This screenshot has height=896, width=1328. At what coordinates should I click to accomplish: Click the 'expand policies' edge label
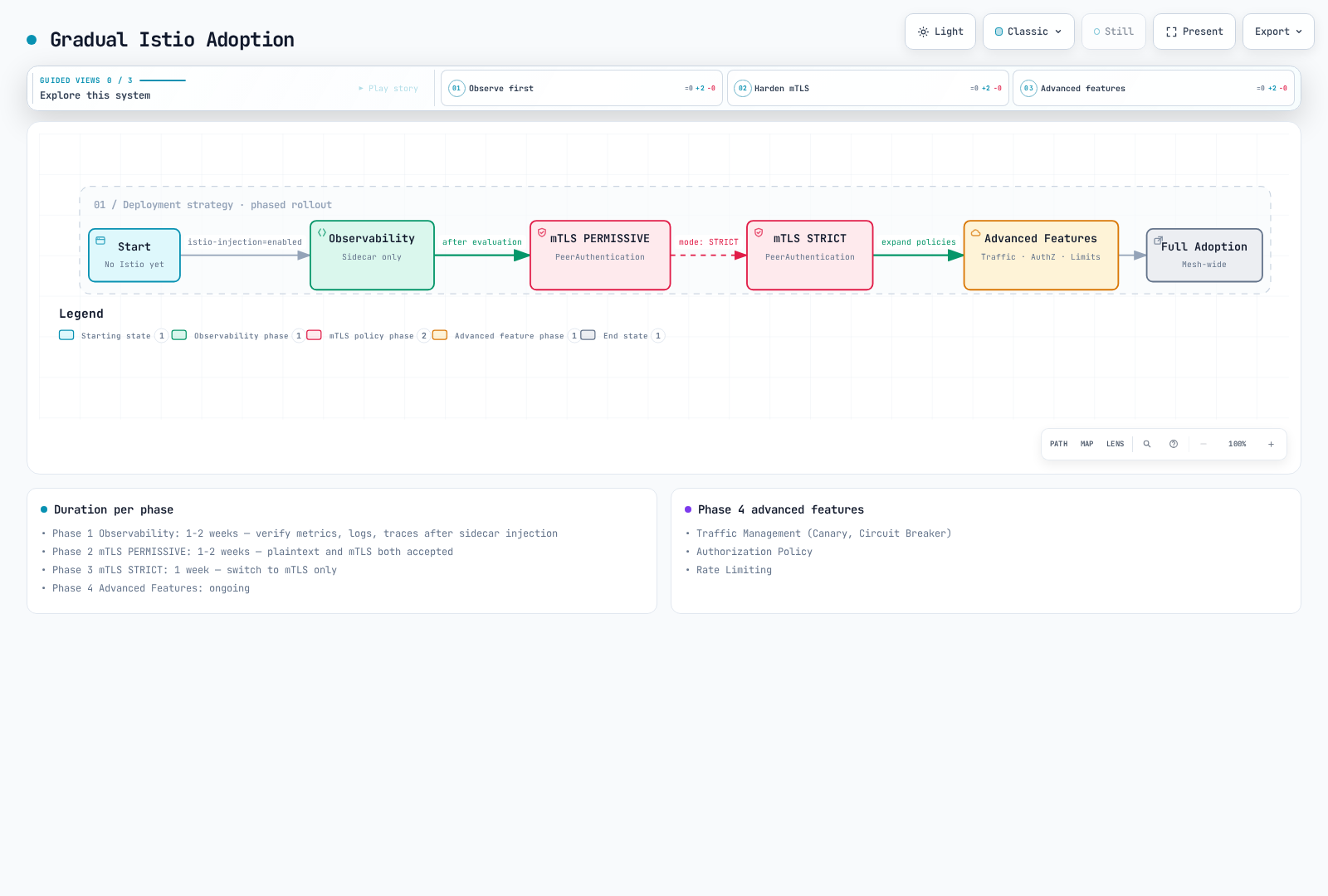coord(919,242)
